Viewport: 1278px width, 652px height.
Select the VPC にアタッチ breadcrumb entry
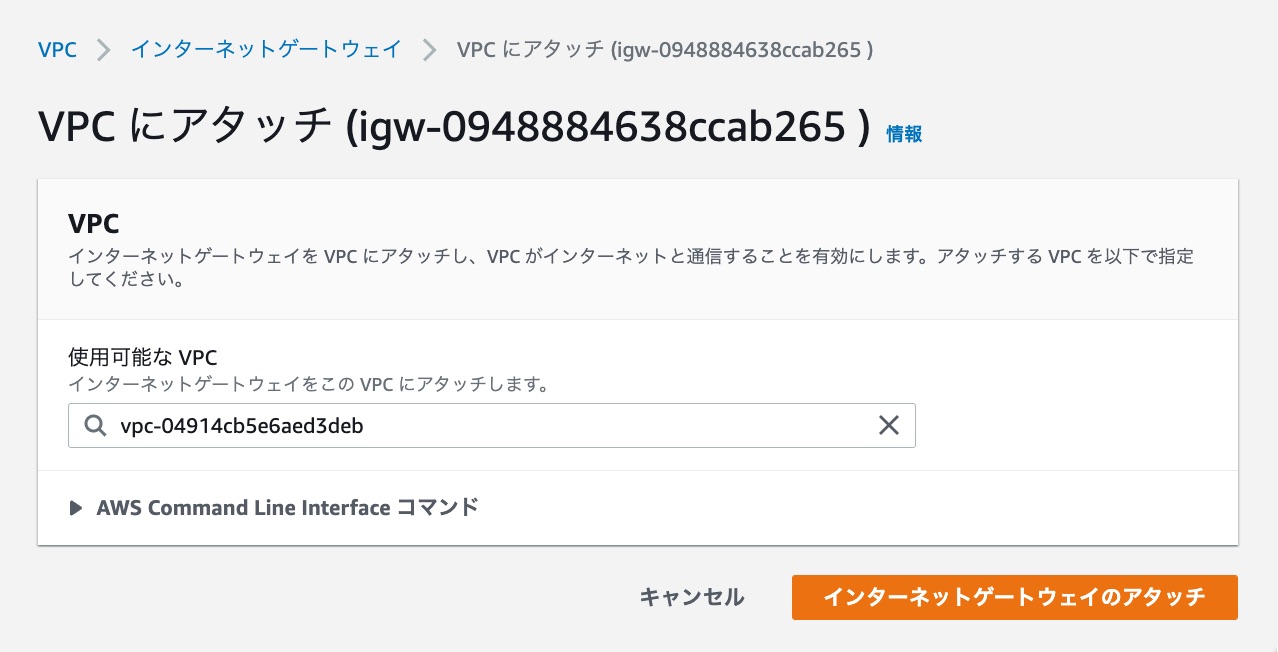click(x=664, y=48)
